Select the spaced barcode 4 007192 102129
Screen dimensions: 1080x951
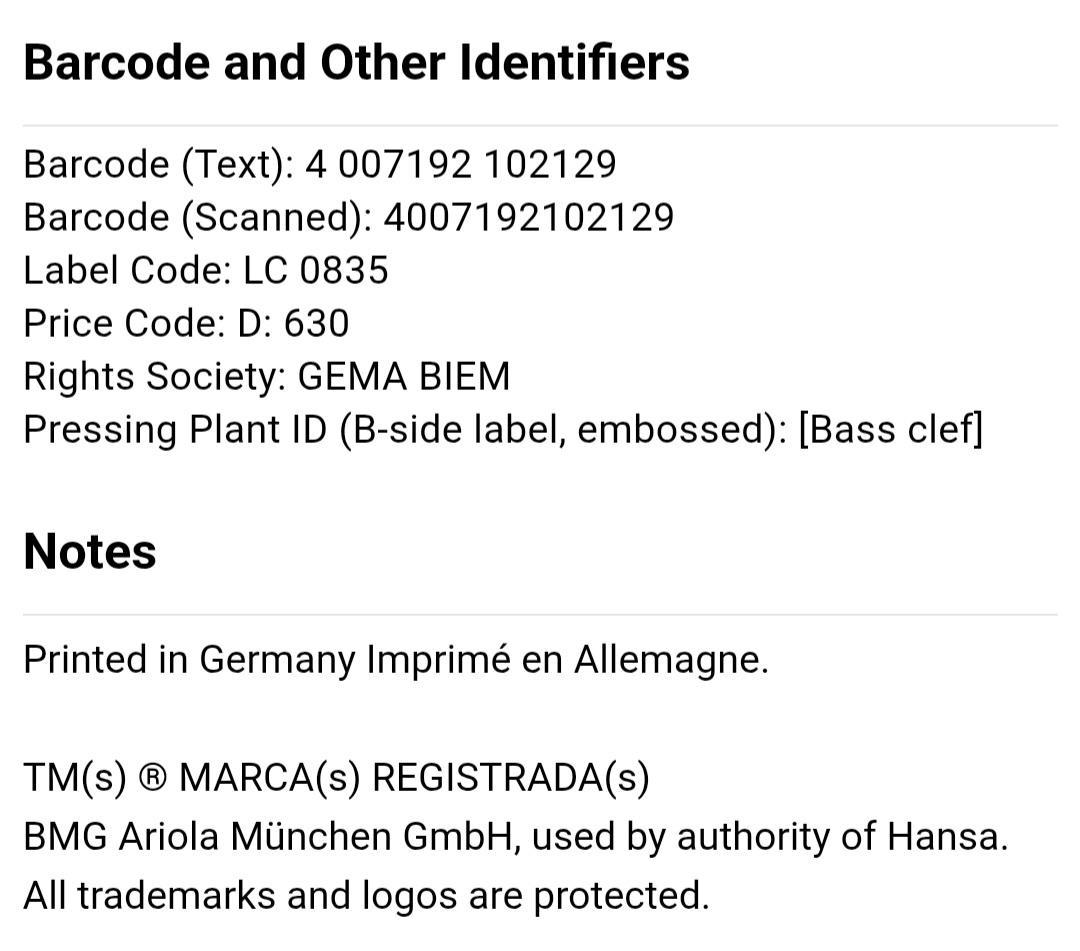pyautogui.click(x=461, y=165)
